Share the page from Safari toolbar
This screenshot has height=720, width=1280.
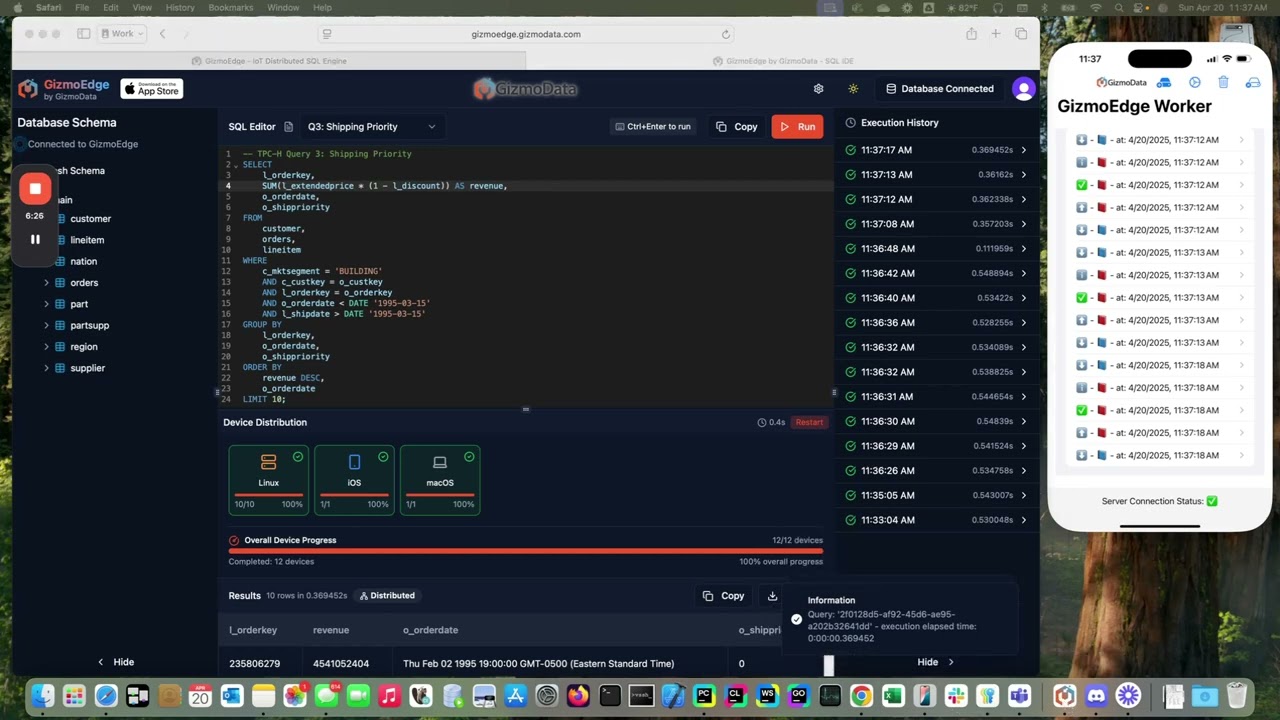pyautogui.click(x=971, y=34)
